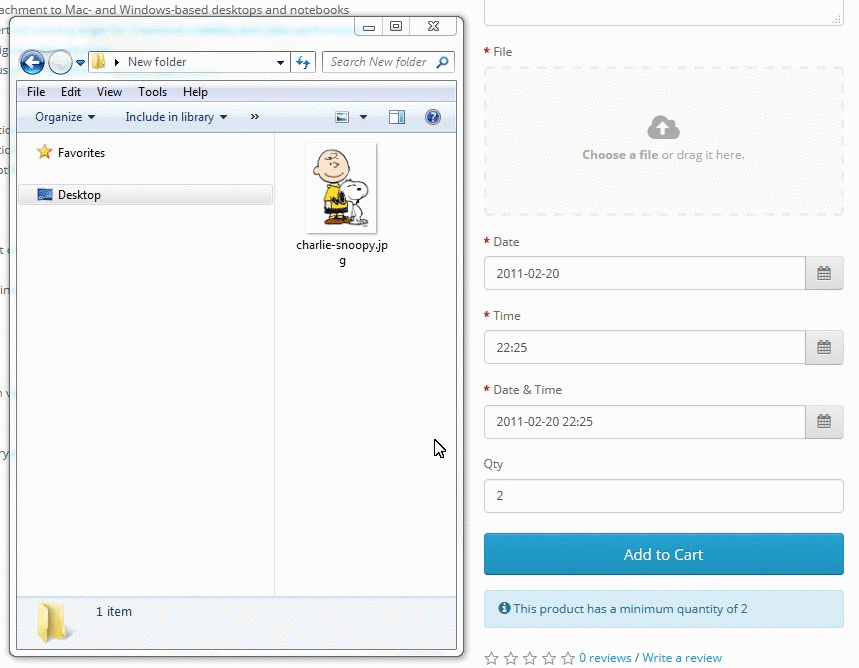Click the Date input field
This screenshot has height=668, width=859.
pos(645,273)
